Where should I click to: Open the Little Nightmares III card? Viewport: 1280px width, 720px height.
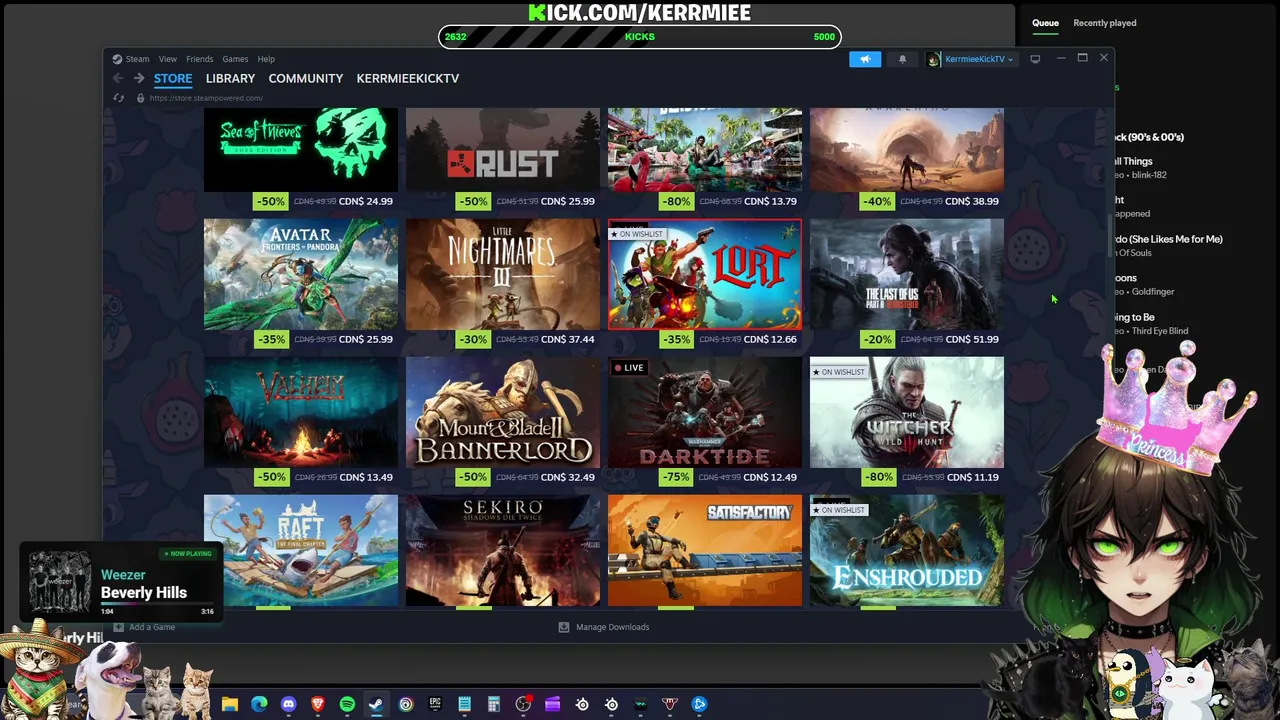click(x=503, y=275)
